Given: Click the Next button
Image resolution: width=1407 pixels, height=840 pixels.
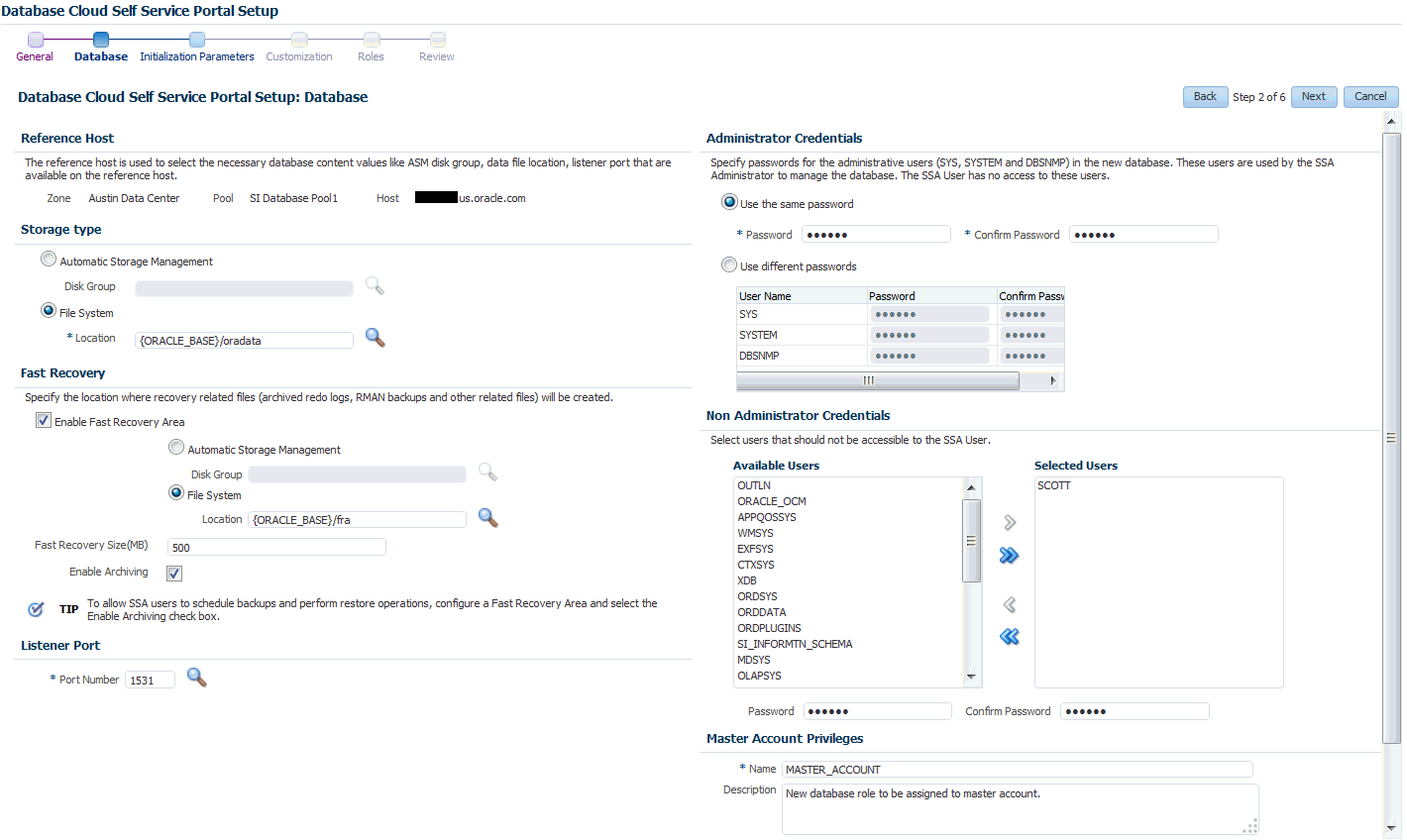Looking at the screenshot, I should 1314,97.
